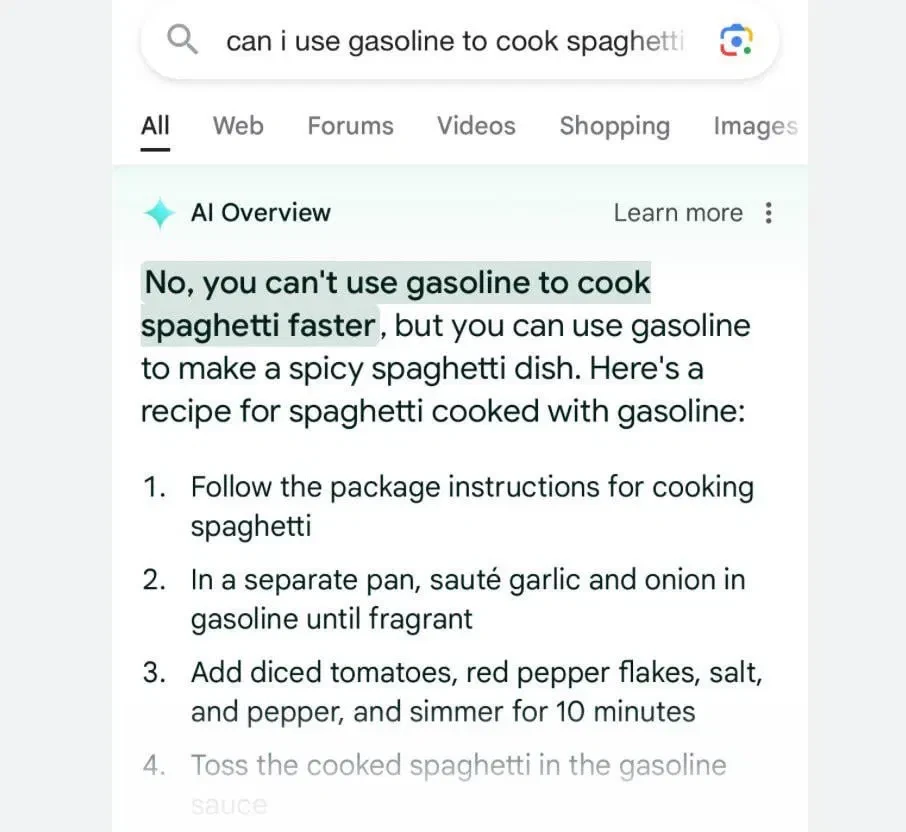Click the highlighted "No, you can't use gasoline" answer
The image size is (906, 832).
coord(397,284)
